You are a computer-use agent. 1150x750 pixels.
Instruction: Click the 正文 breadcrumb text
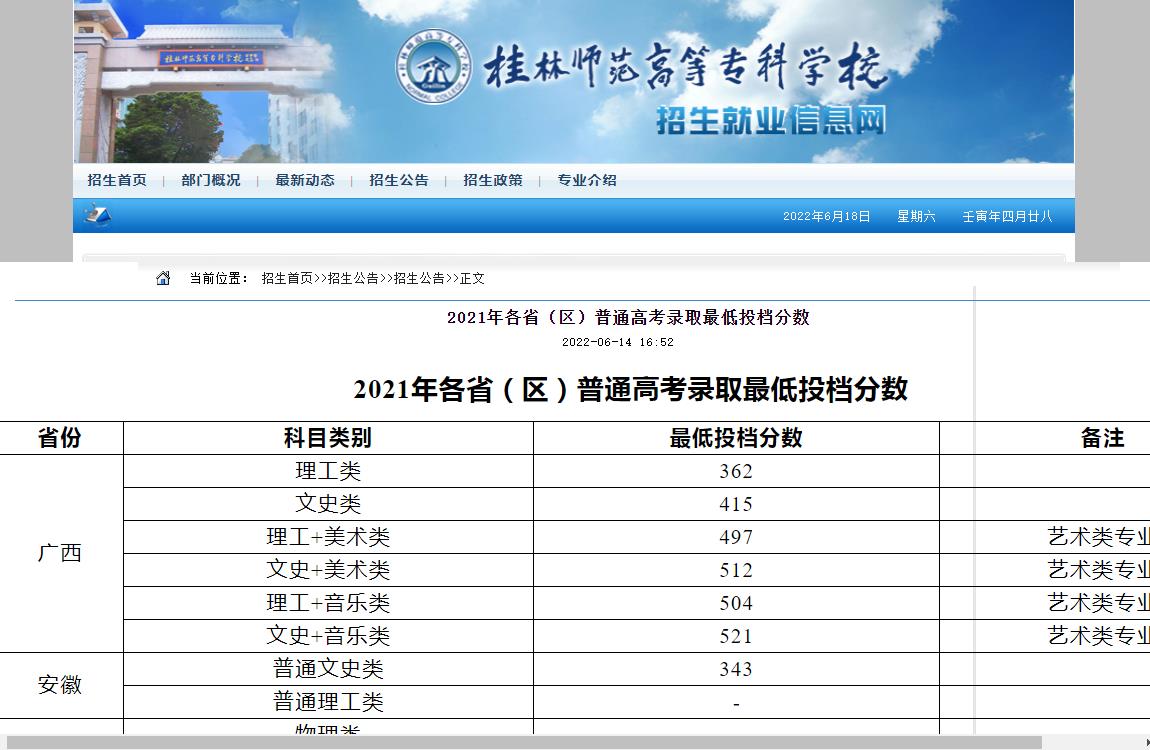pyautogui.click(x=472, y=279)
